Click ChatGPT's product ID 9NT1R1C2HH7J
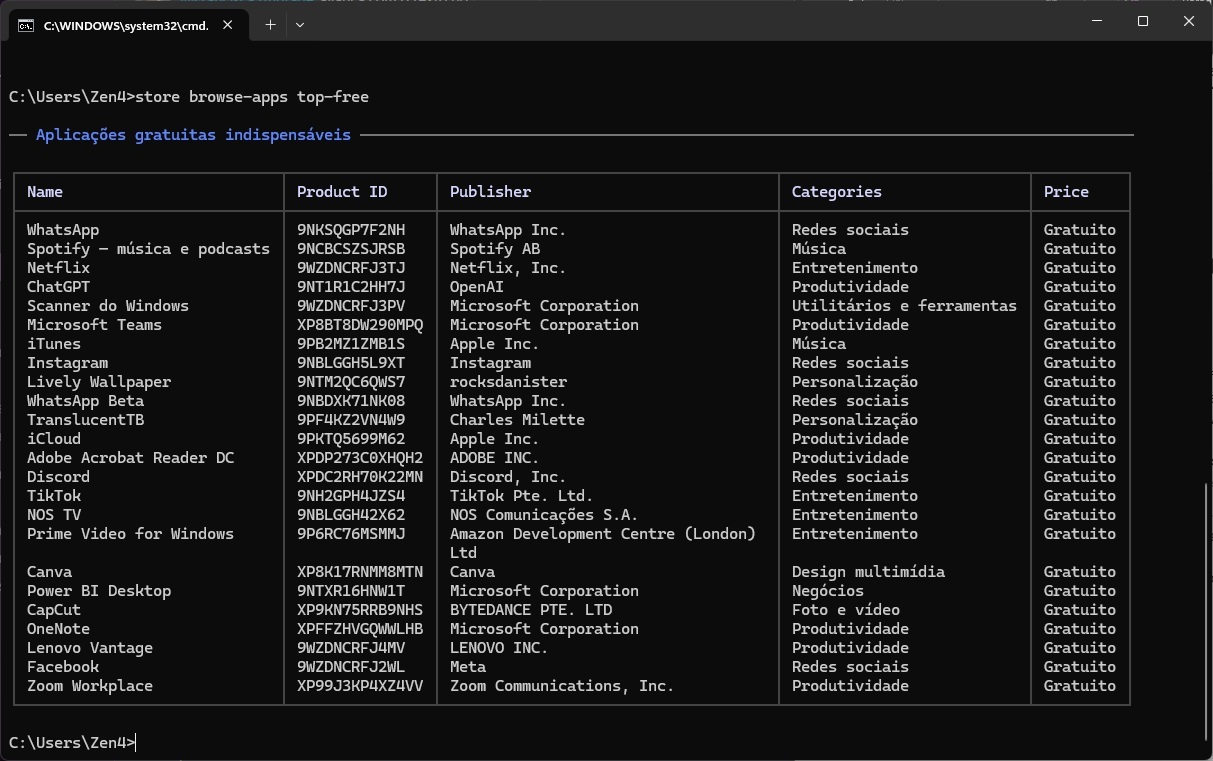This screenshot has height=761, width=1213. coord(351,287)
